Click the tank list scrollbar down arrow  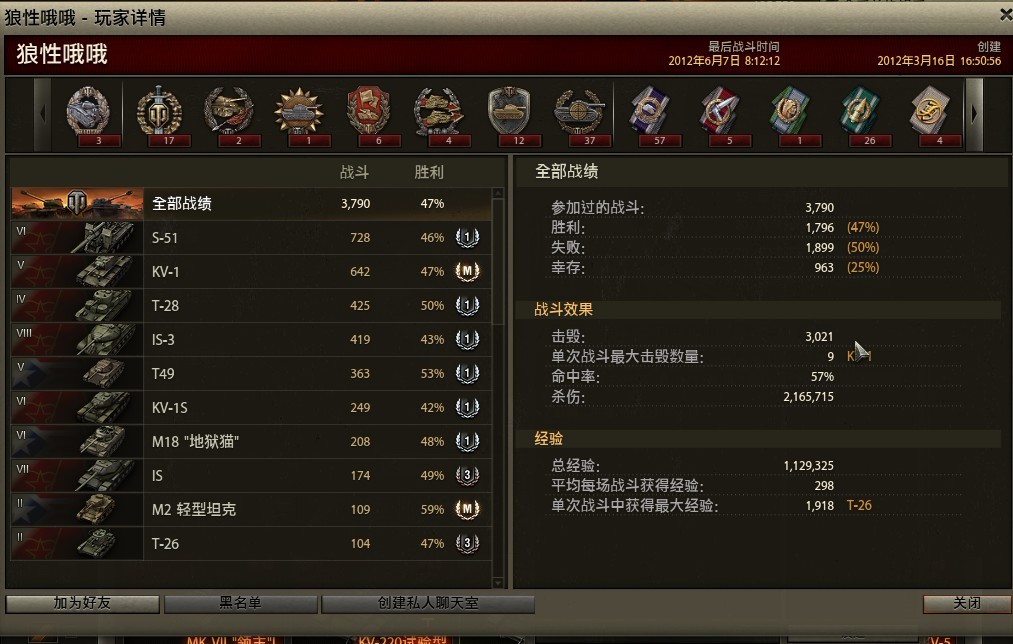click(x=497, y=583)
